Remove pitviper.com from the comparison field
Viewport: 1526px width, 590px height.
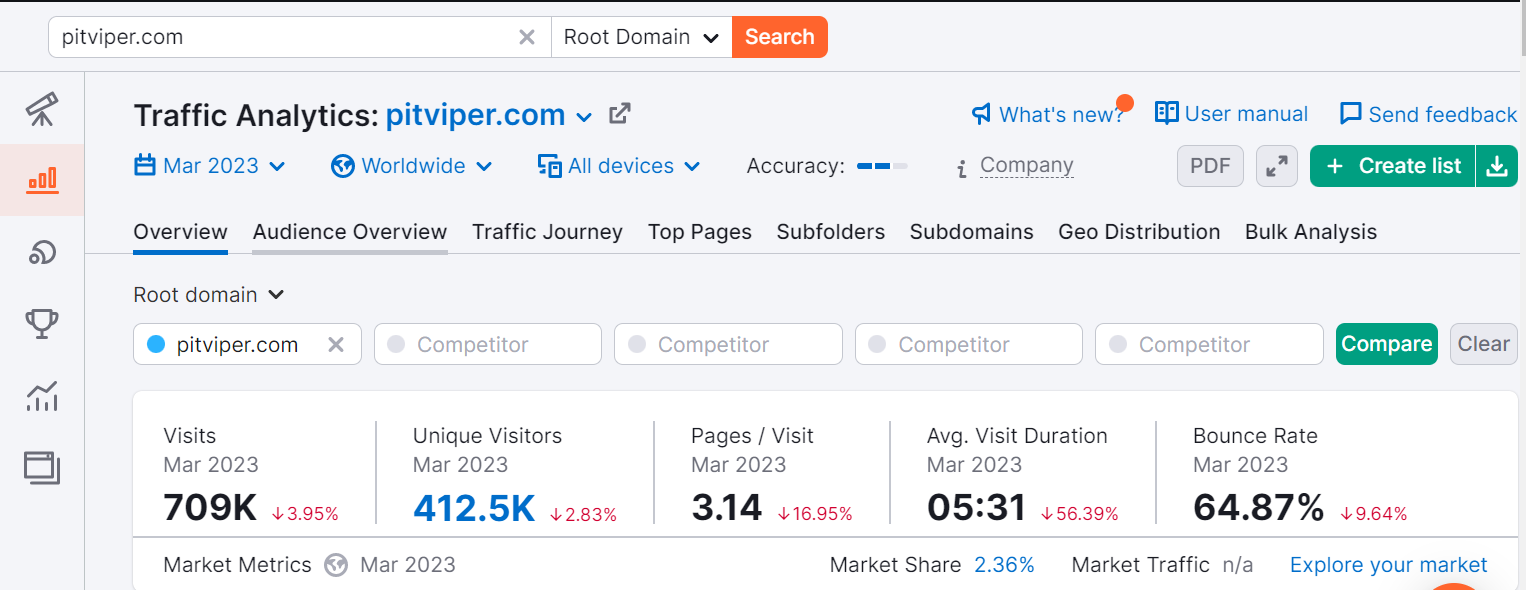pyautogui.click(x=336, y=344)
